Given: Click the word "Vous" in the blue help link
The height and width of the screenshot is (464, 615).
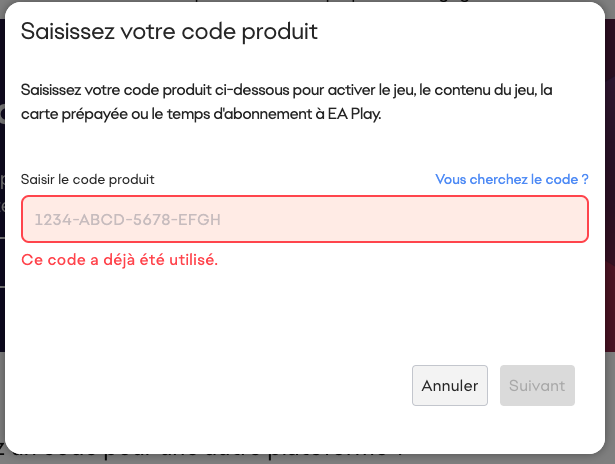Looking at the screenshot, I should (x=451, y=180).
